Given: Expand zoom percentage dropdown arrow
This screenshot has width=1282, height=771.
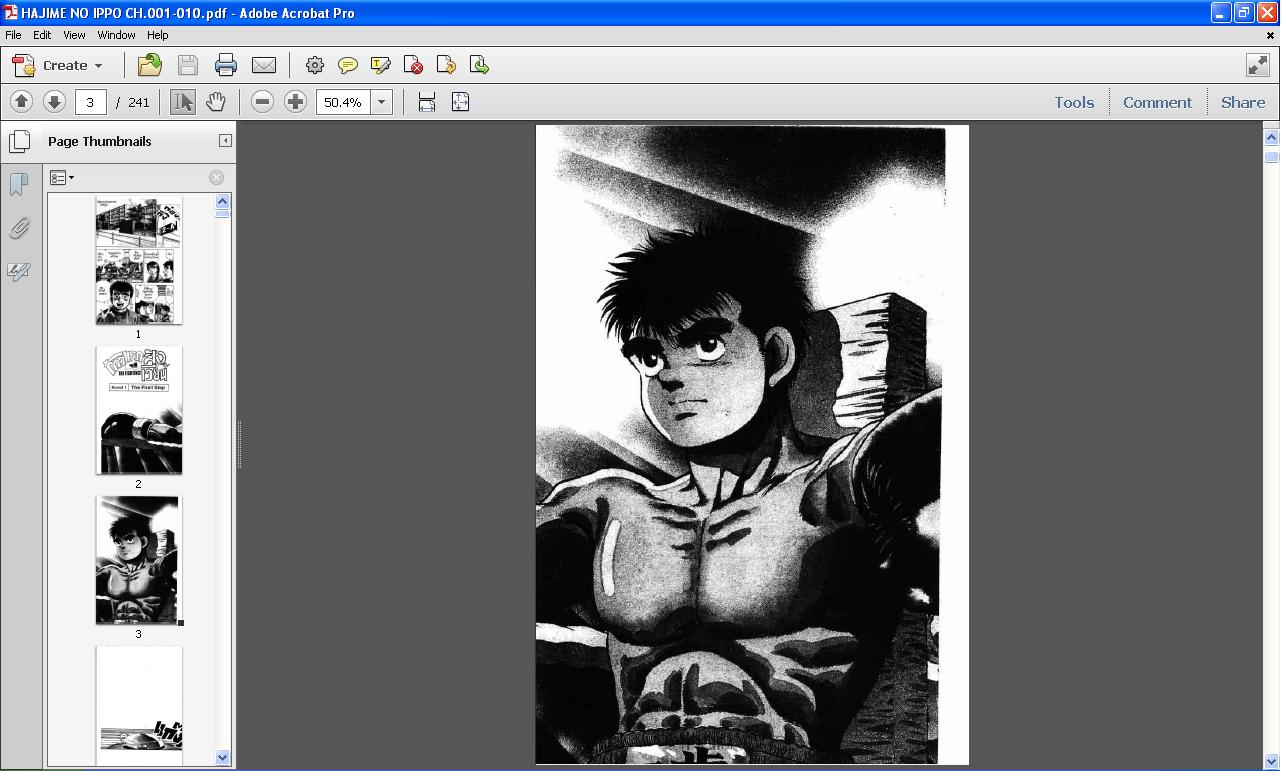Looking at the screenshot, I should [381, 102].
